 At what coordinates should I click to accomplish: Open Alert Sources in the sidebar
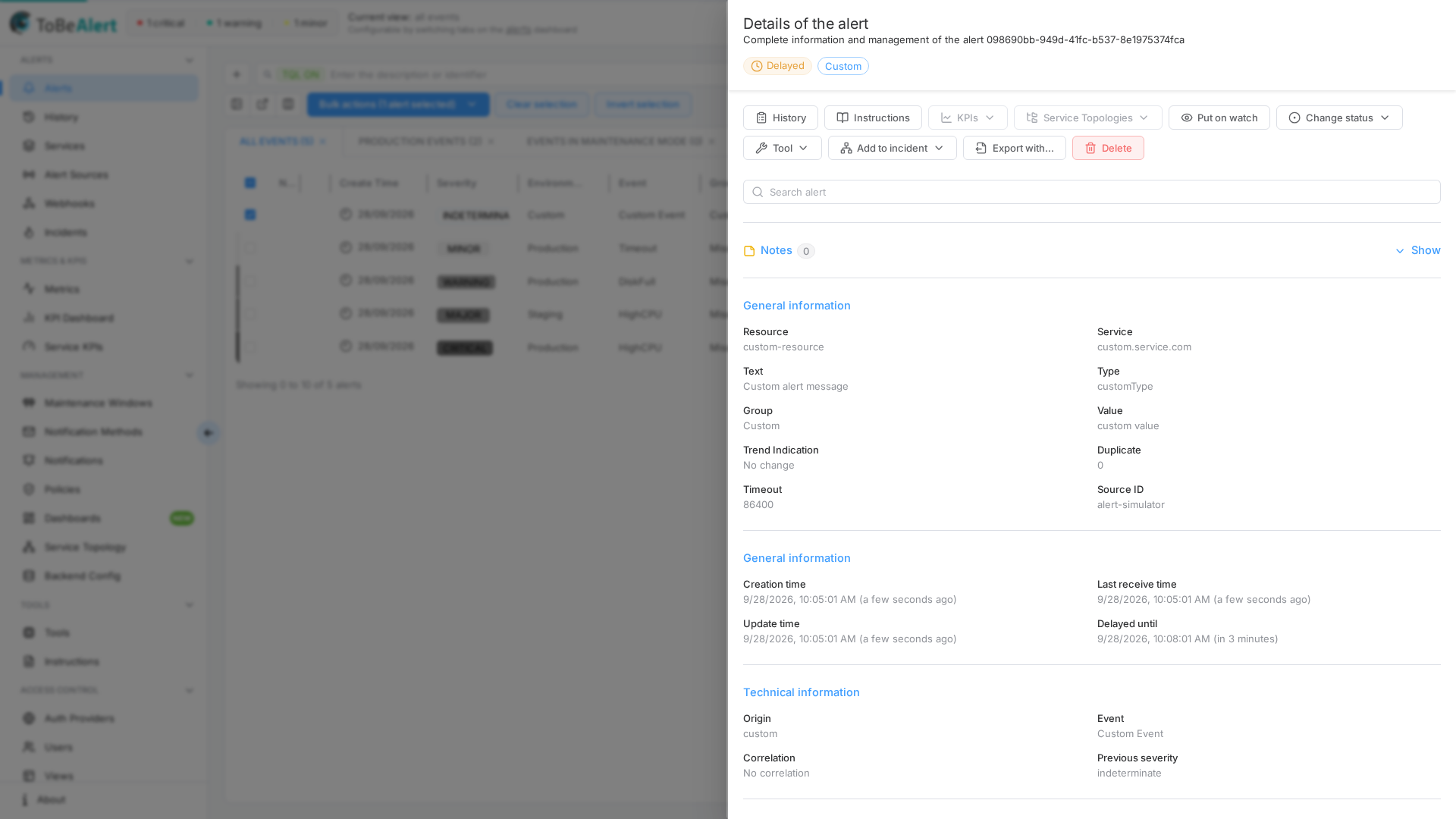click(103, 174)
